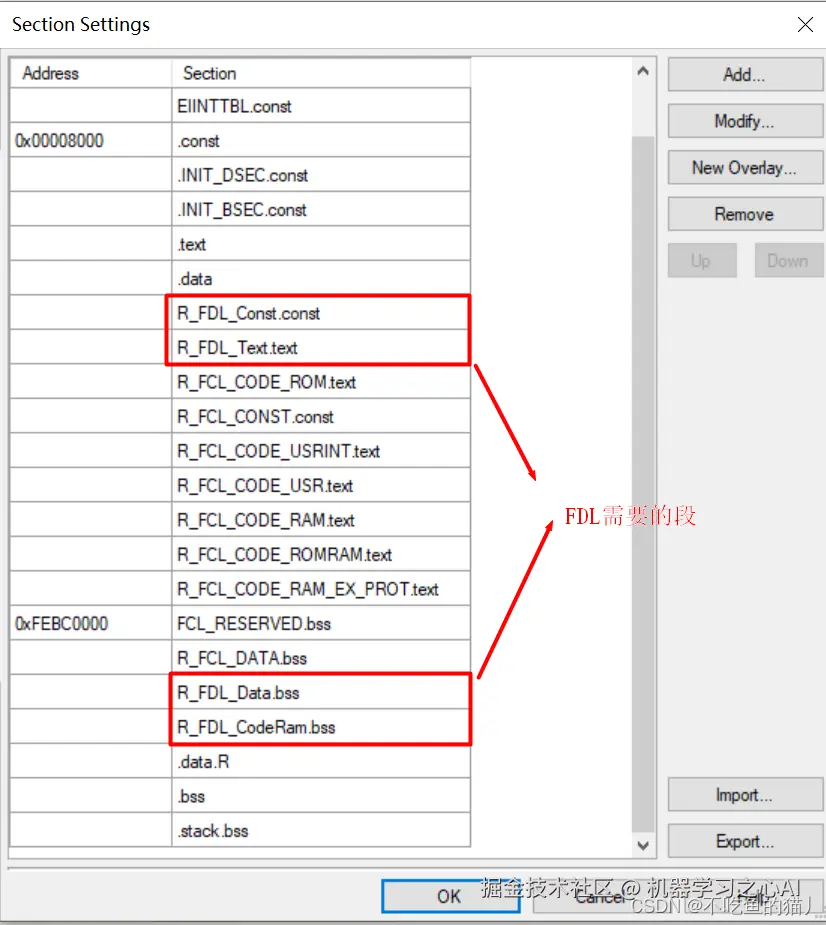The width and height of the screenshot is (826, 925).
Task: Click the Add... button
Action: [x=744, y=75]
